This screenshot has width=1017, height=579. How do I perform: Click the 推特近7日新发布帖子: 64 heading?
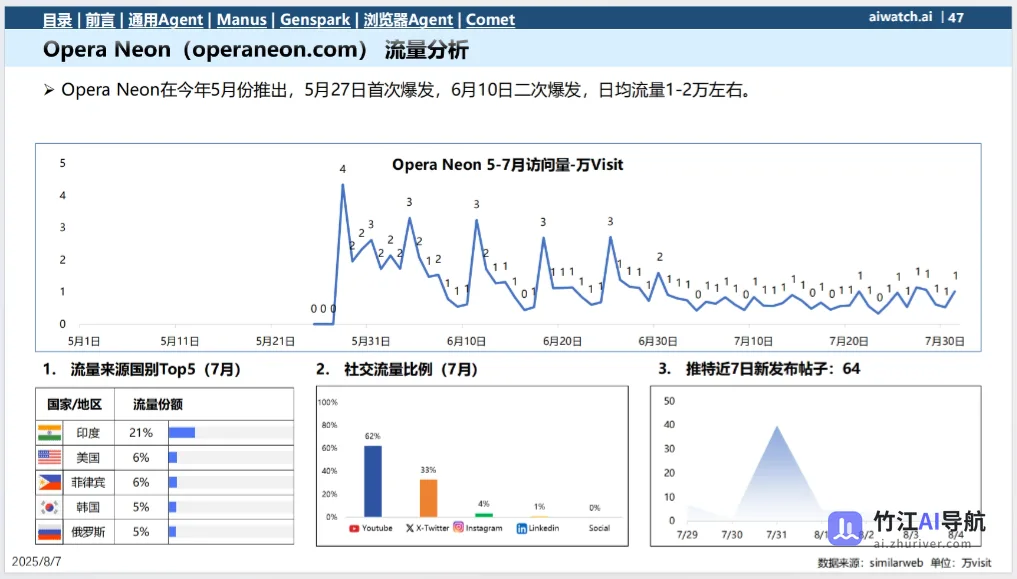(x=759, y=369)
